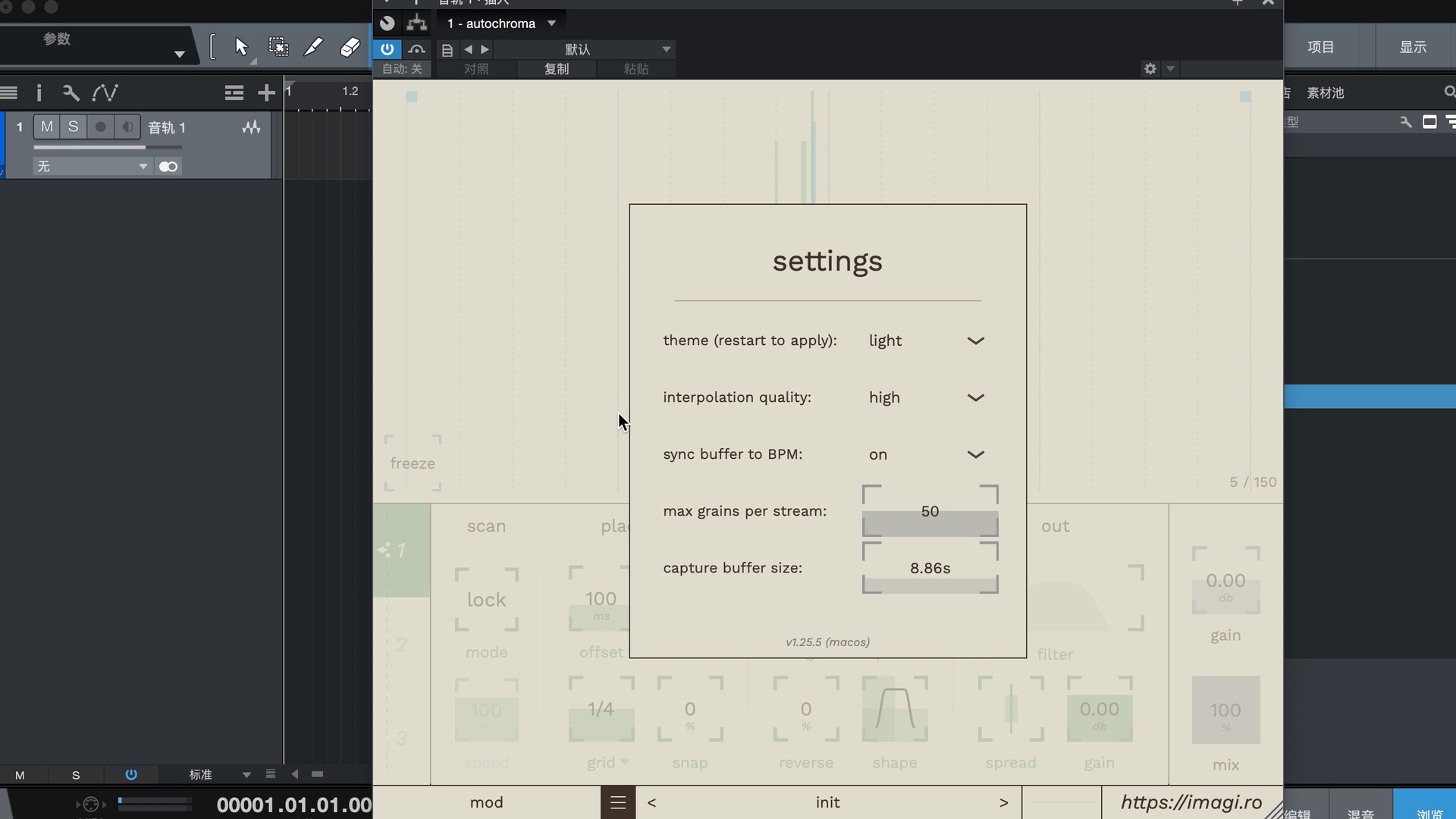This screenshot has width=1456, height=819.
Task: Open the mod tab at bottom
Action: 486,802
